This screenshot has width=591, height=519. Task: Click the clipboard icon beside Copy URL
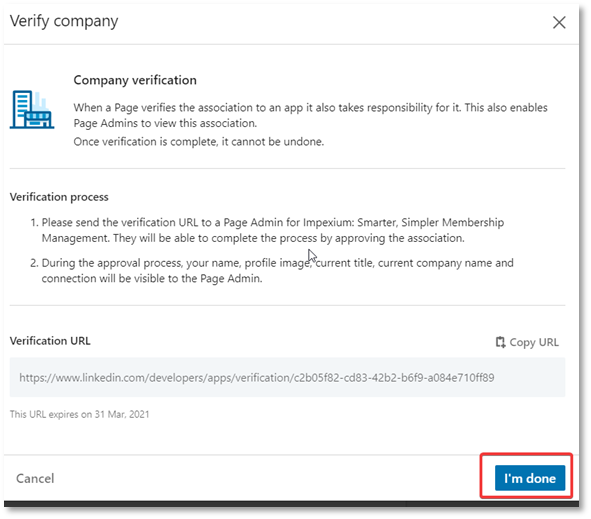(x=500, y=342)
